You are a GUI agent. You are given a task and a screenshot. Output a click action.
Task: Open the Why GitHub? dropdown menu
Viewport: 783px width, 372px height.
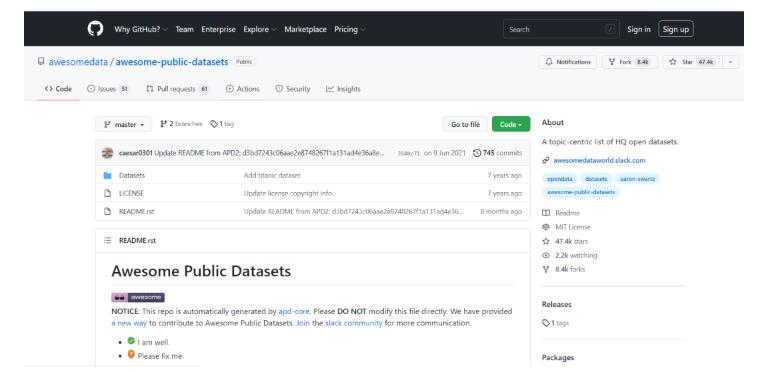(x=141, y=29)
